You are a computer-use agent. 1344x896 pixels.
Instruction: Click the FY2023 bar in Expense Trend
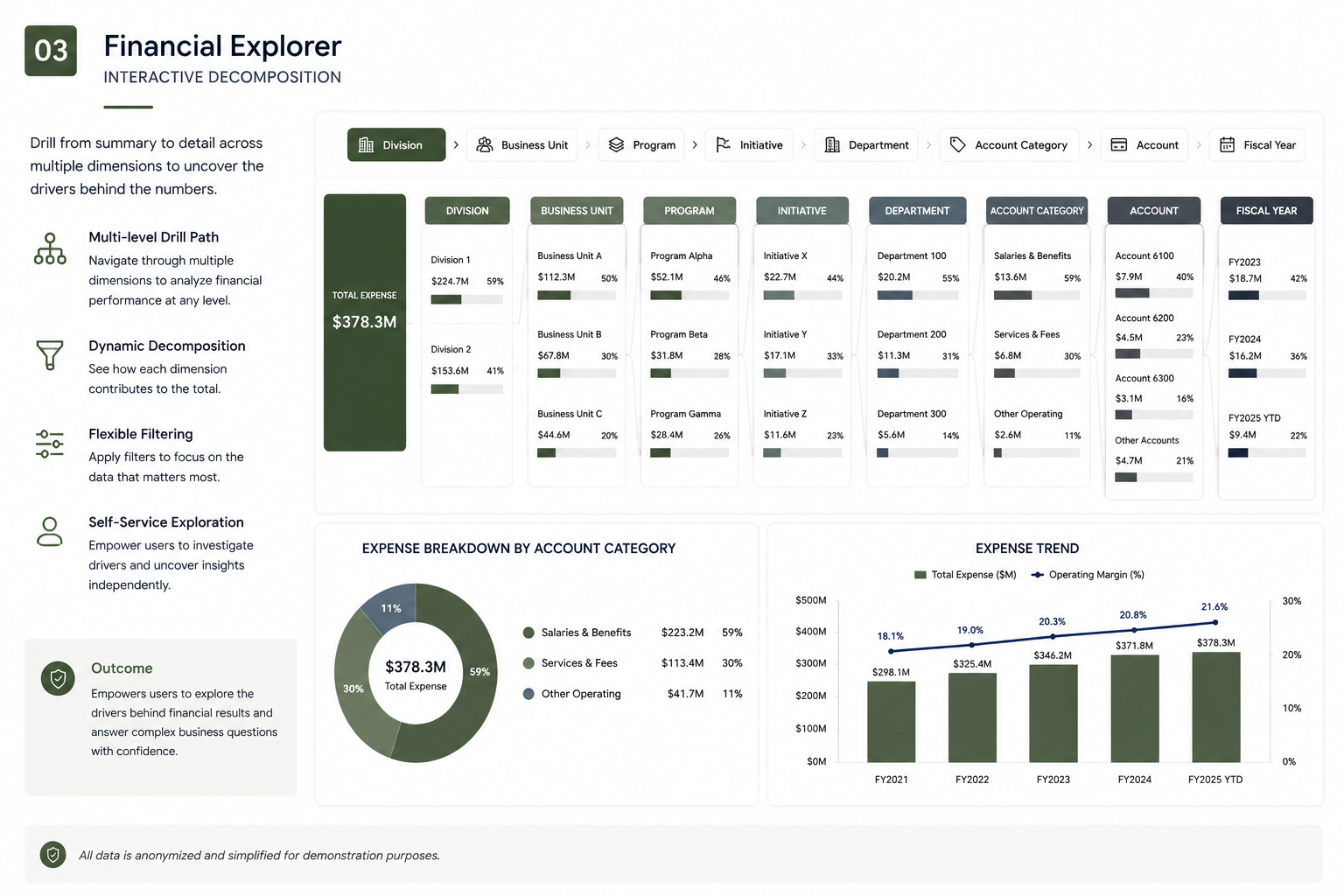1053,713
